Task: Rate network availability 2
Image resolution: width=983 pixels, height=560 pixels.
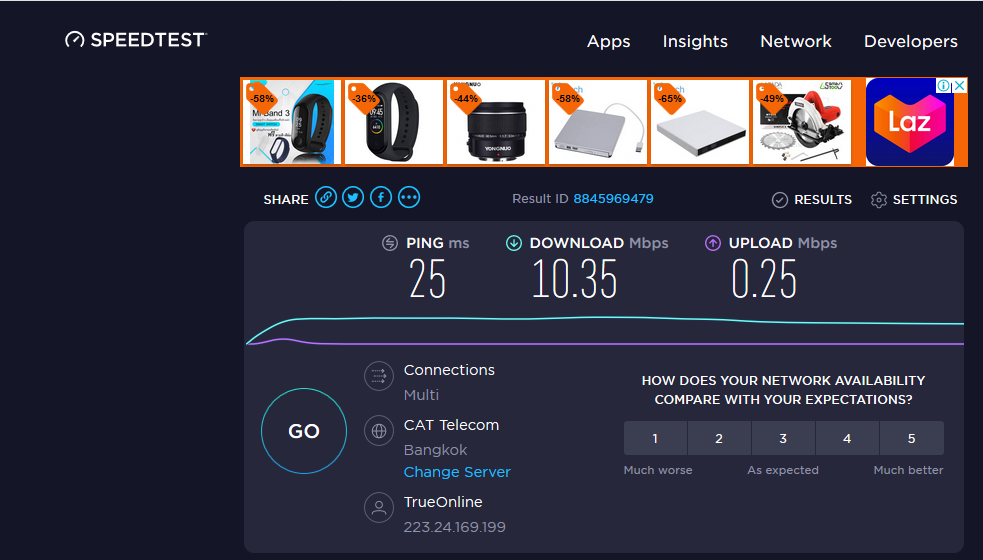Action: [719, 438]
